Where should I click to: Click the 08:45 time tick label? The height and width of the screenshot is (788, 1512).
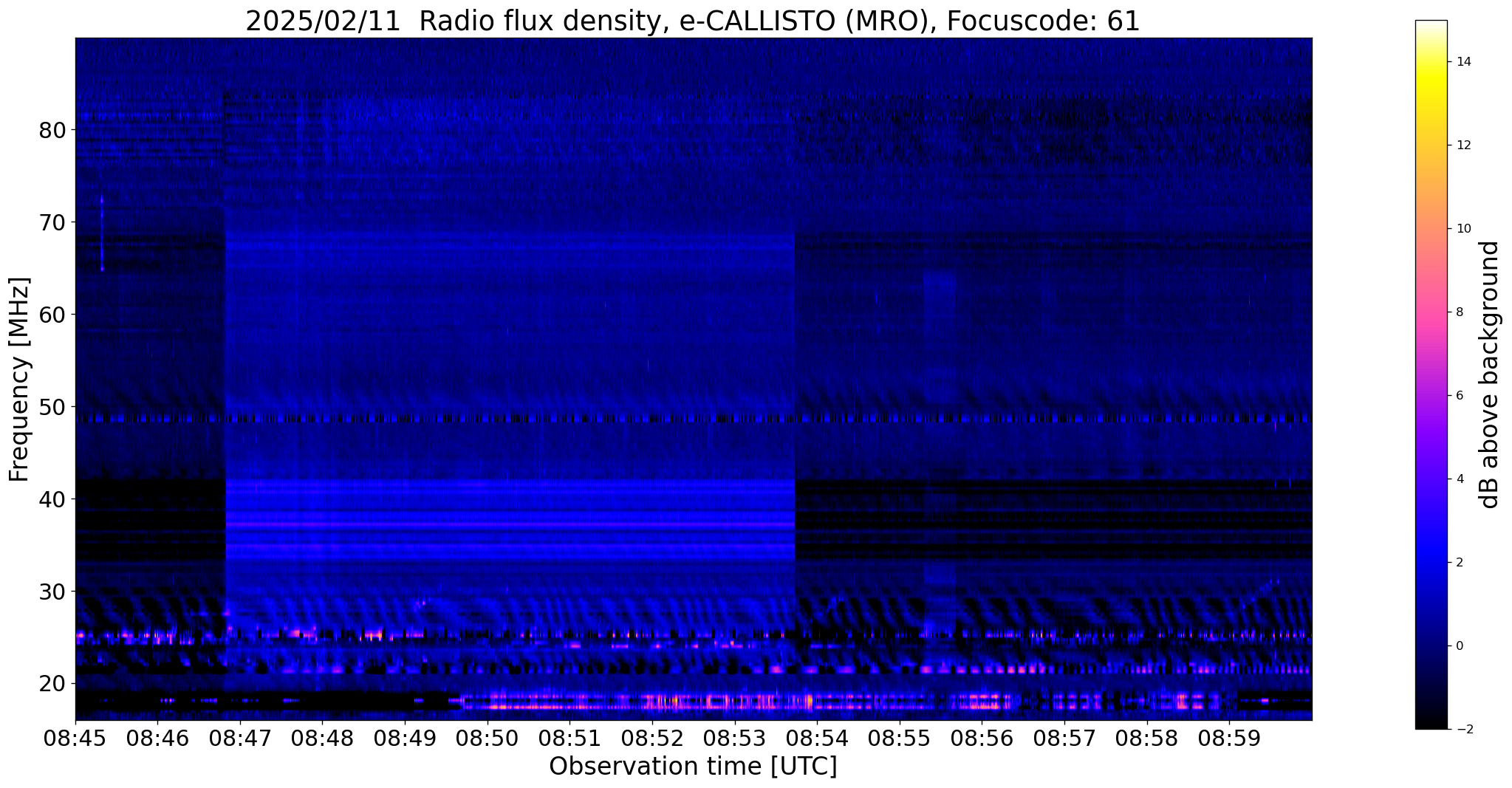(x=75, y=738)
